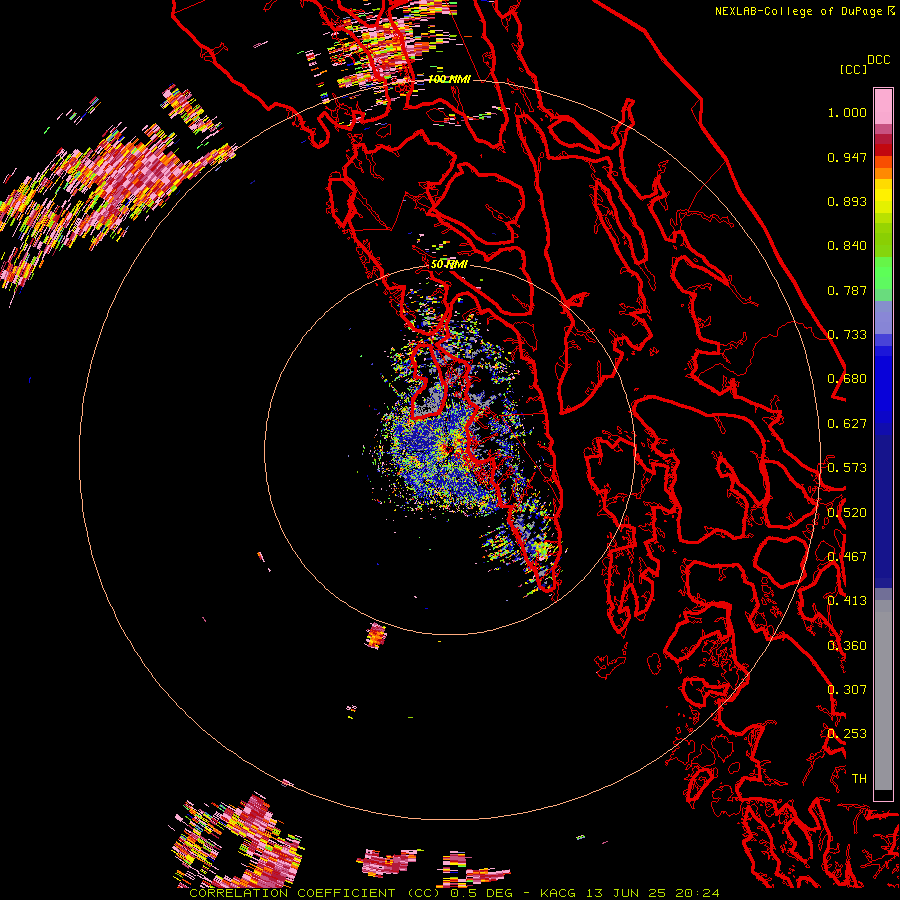
Task: Click the 0.680 scale label
Action: [847, 379]
